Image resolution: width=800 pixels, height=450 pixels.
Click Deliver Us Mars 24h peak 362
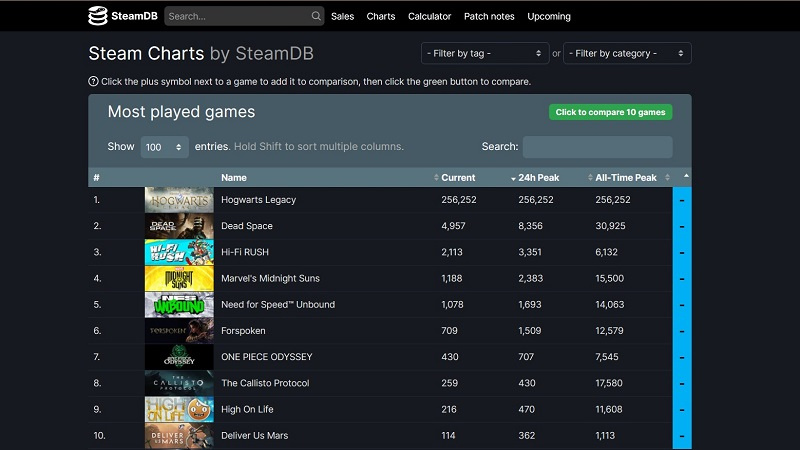[527, 436]
